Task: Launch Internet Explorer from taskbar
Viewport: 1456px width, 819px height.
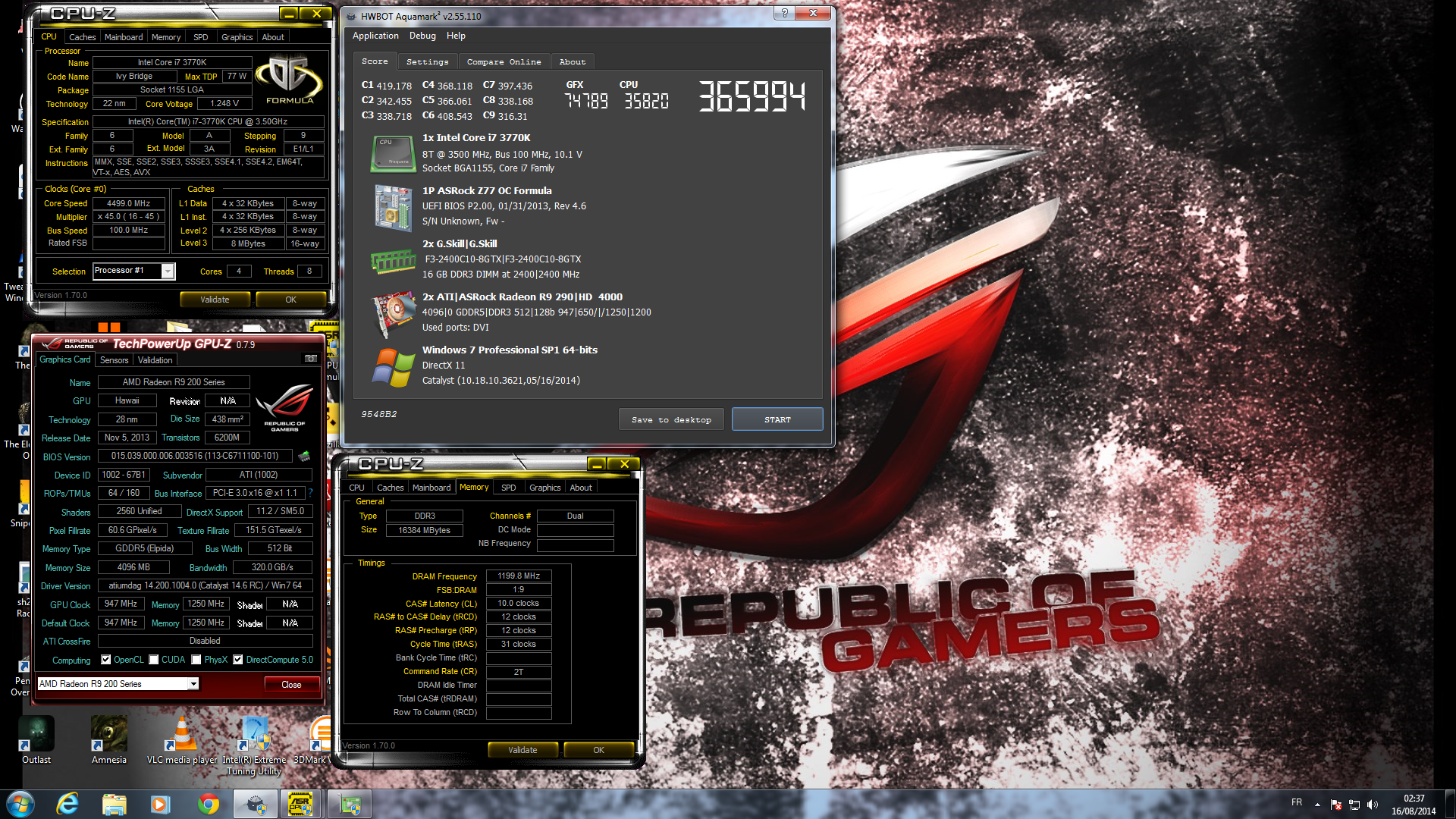Action: click(67, 804)
